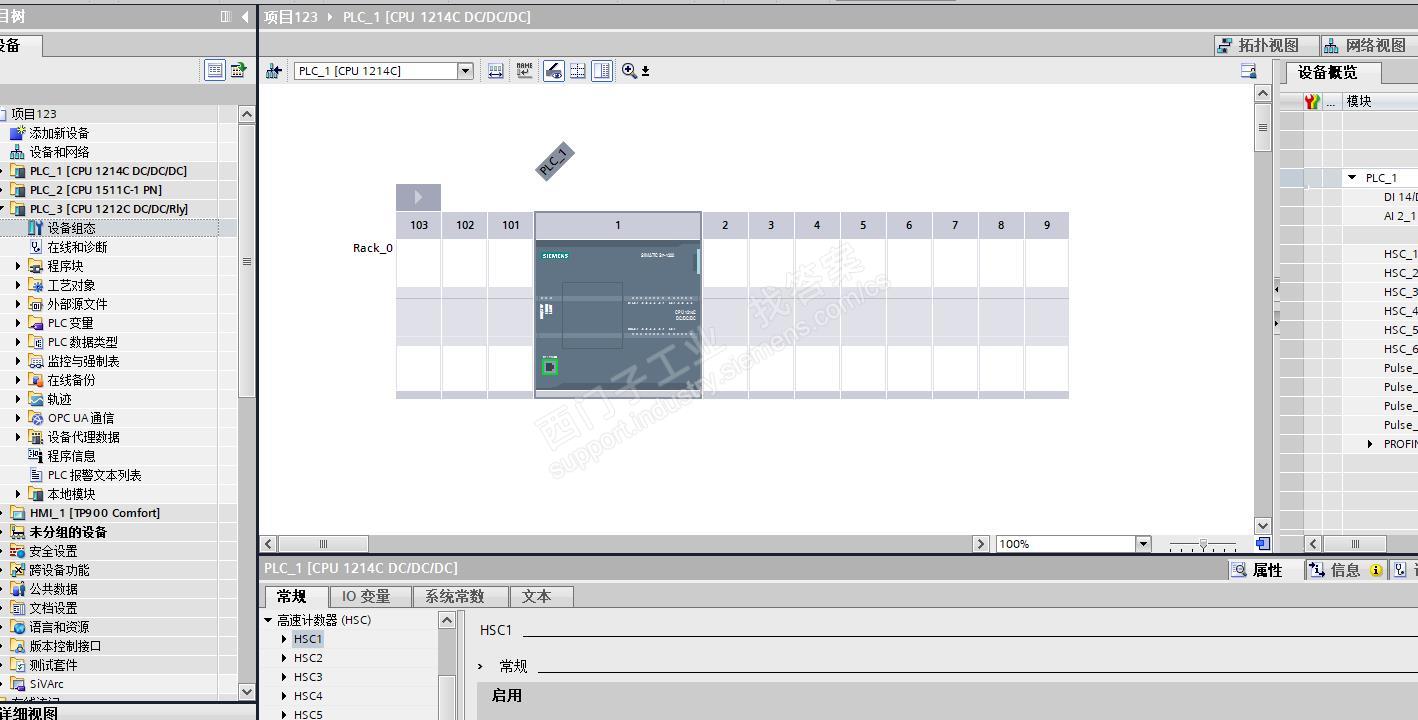
Task: Open the zoom options arrow next to magnifier
Action: (646, 71)
